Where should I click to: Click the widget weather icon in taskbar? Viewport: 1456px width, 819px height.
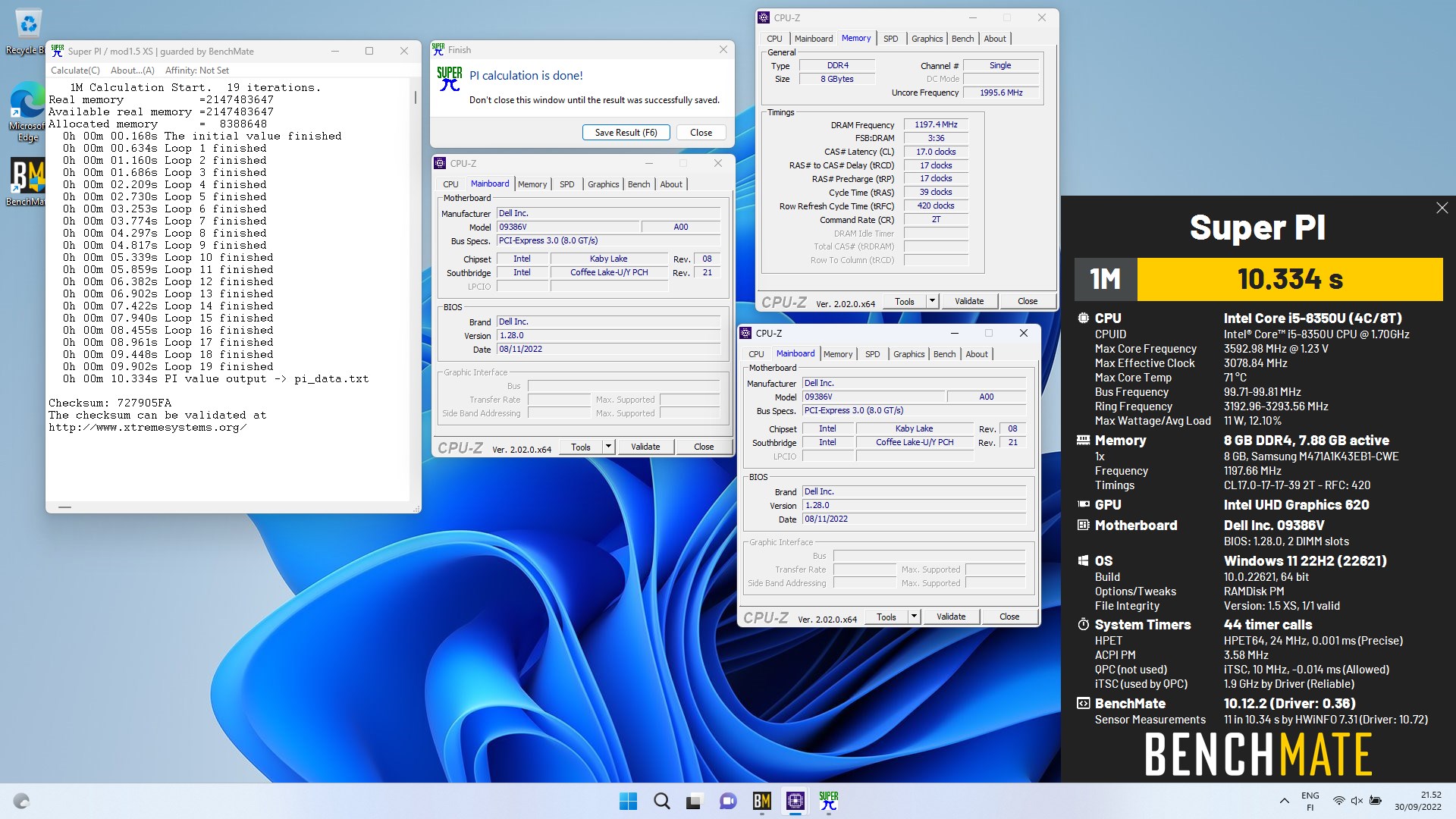[x=21, y=801]
